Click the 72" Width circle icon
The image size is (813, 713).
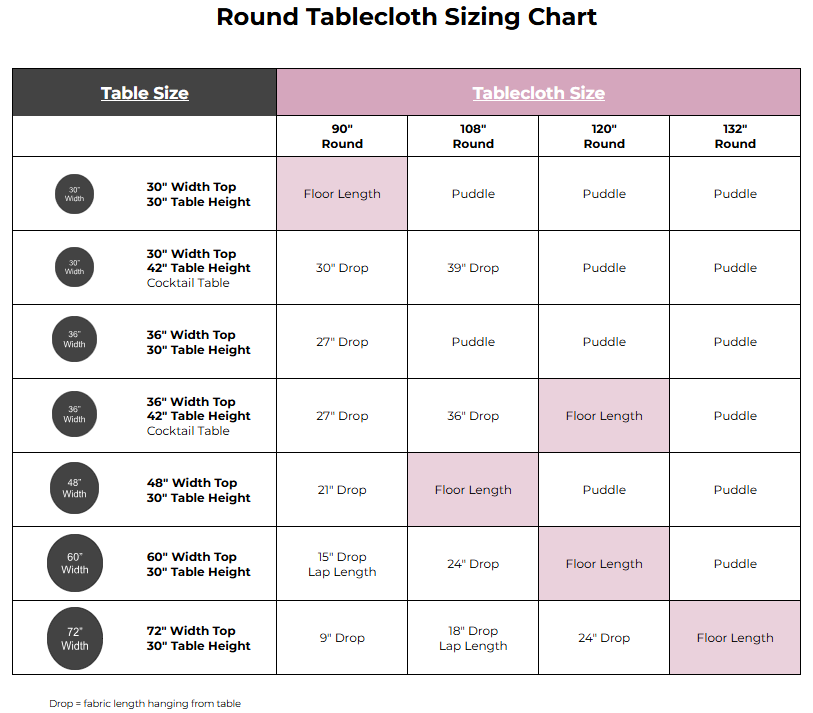(x=75, y=638)
